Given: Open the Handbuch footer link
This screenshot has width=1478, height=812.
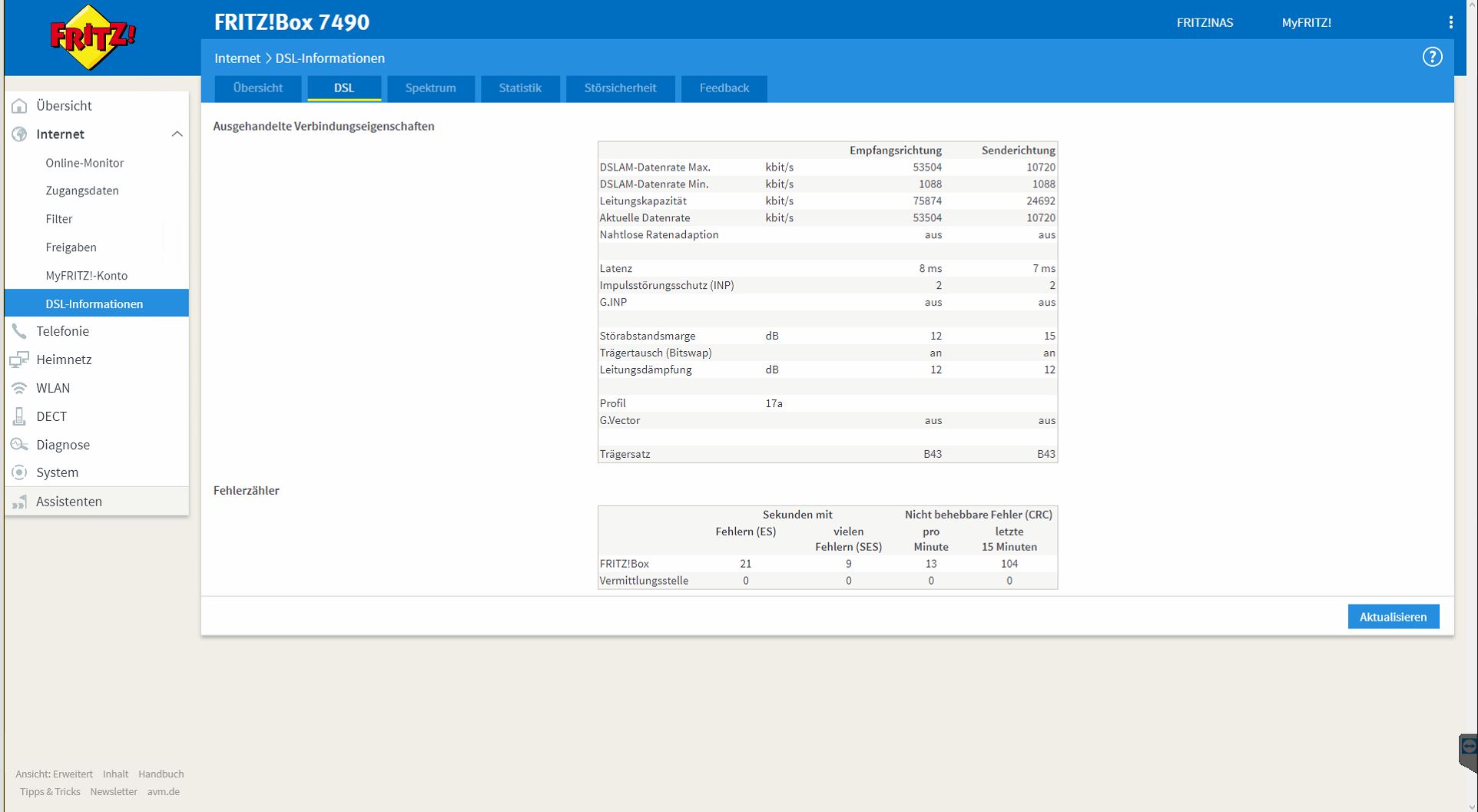Looking at the screenshot, I should coord(161,774).
